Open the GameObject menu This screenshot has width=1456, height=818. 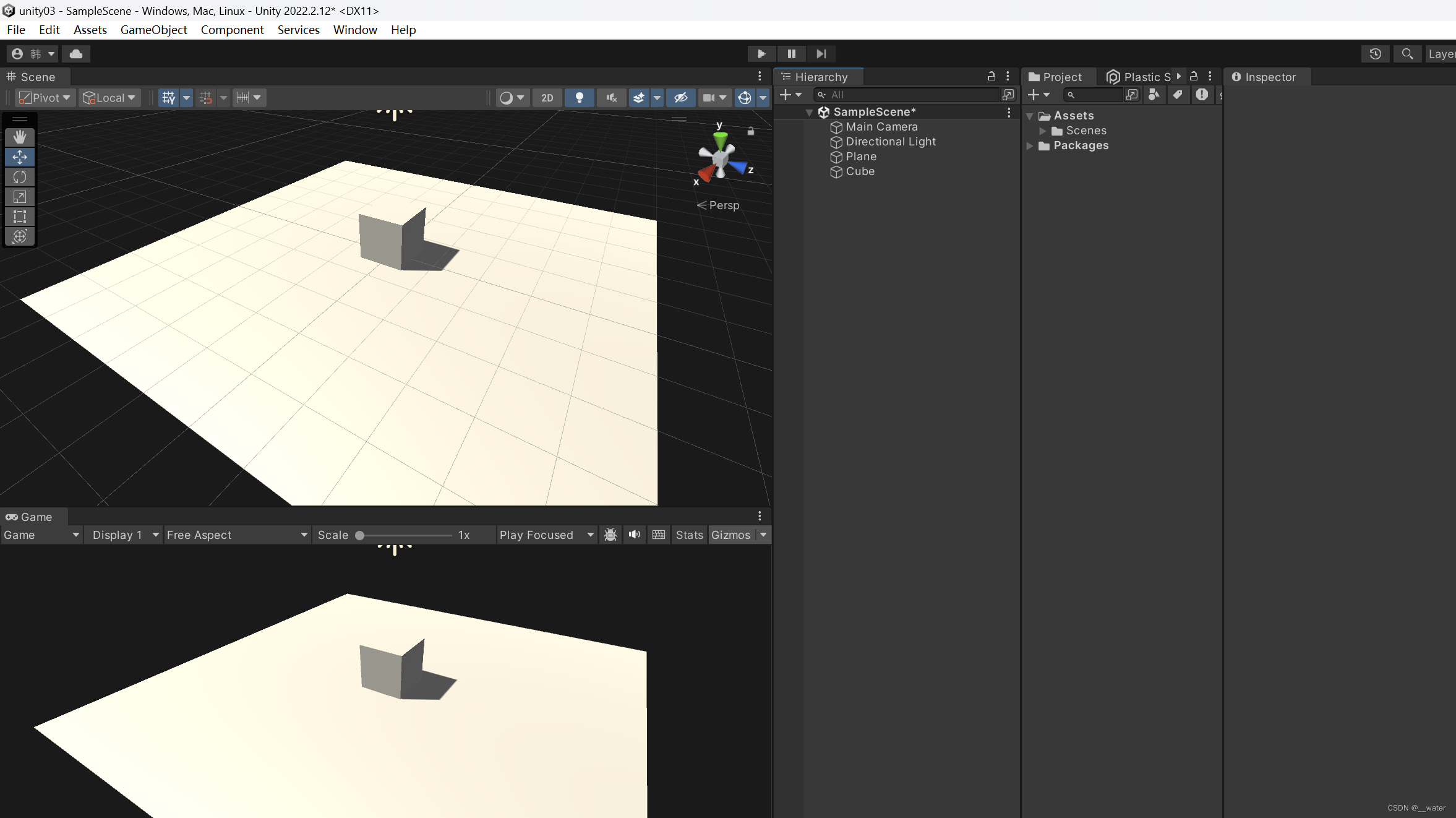153,30
